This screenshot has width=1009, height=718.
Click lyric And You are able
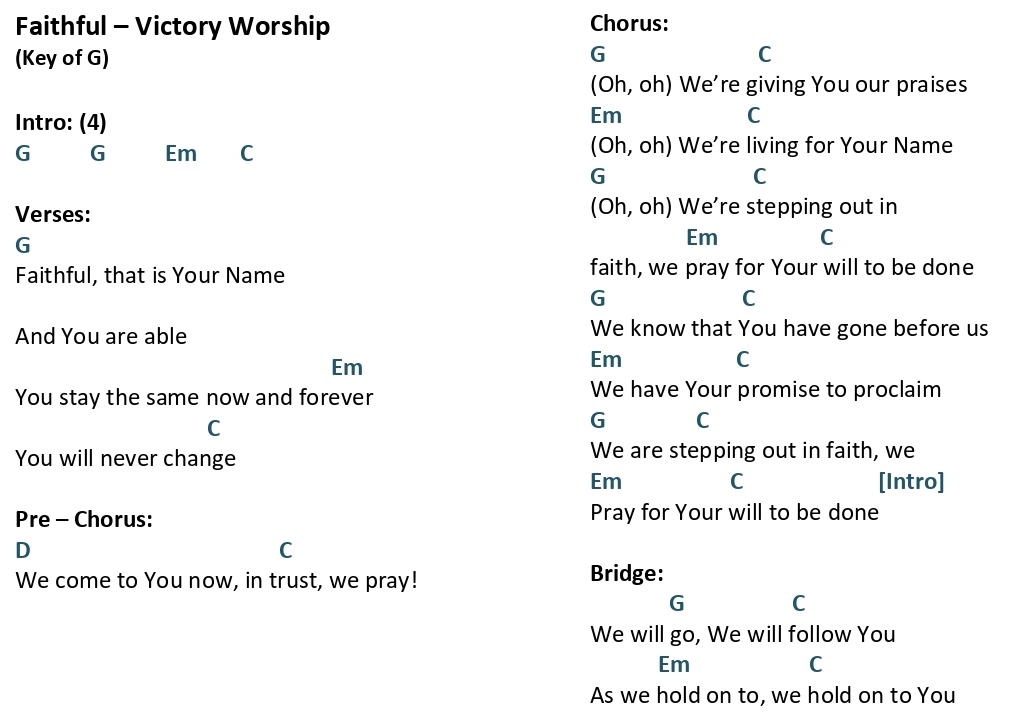101,336
